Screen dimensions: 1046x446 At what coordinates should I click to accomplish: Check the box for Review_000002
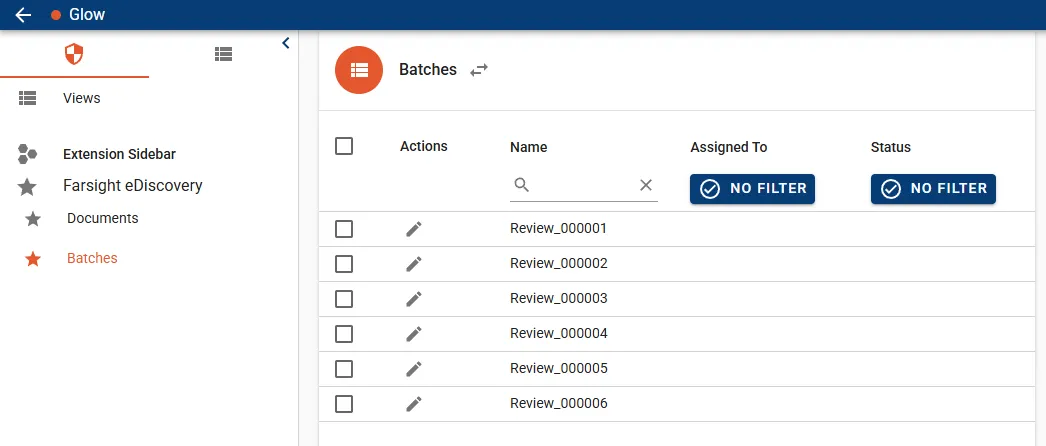tap(344, 264)
